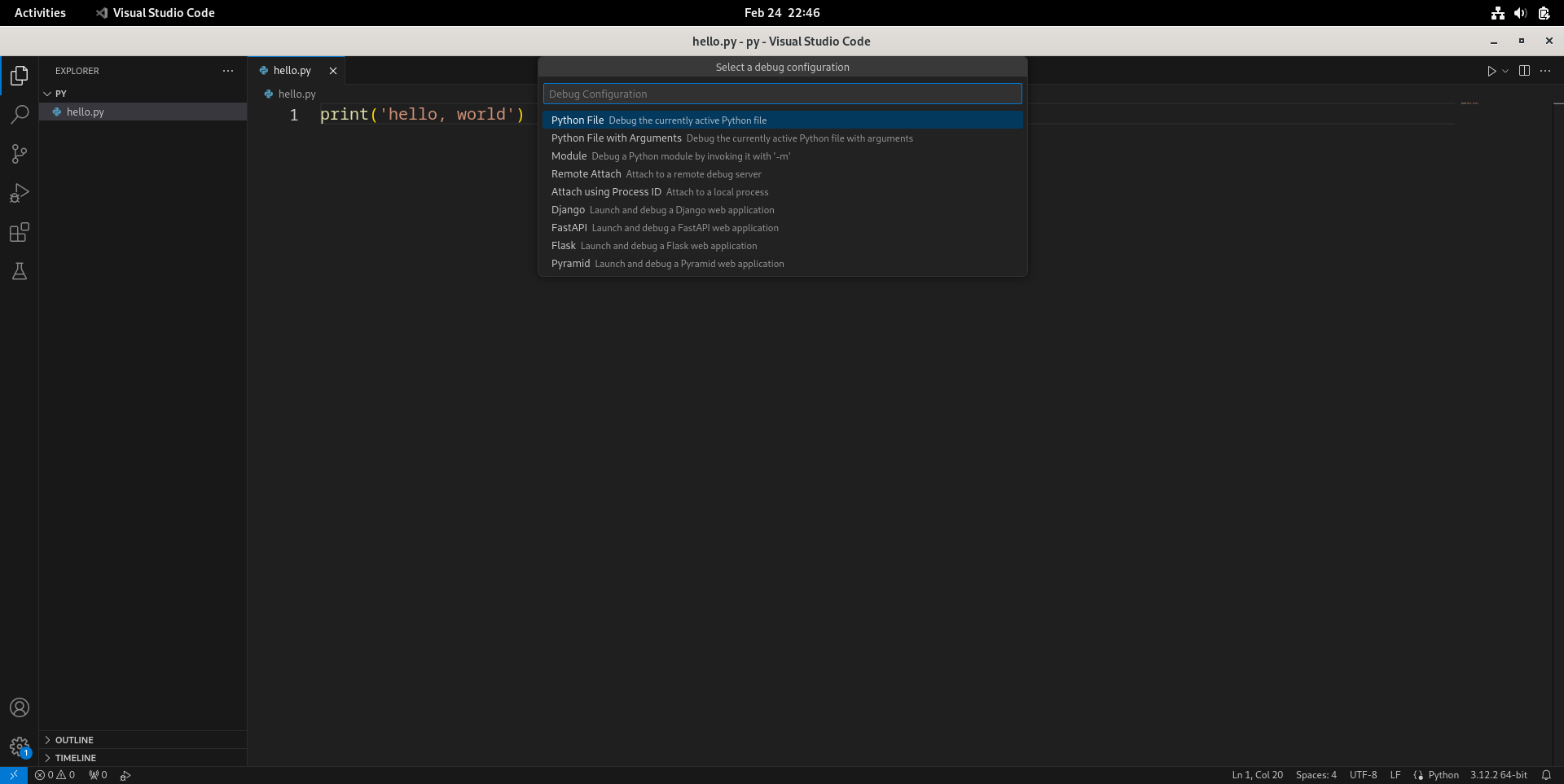This screenshot has height=784, width=1564.
Task: Click LF end of line status item
Action: [1395, 775]
